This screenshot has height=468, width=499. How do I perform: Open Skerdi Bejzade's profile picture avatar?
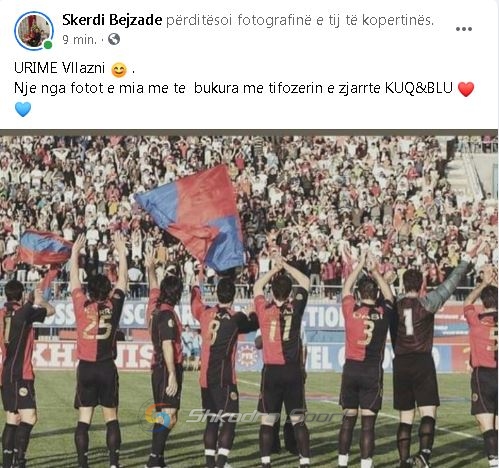coord(34,31)
